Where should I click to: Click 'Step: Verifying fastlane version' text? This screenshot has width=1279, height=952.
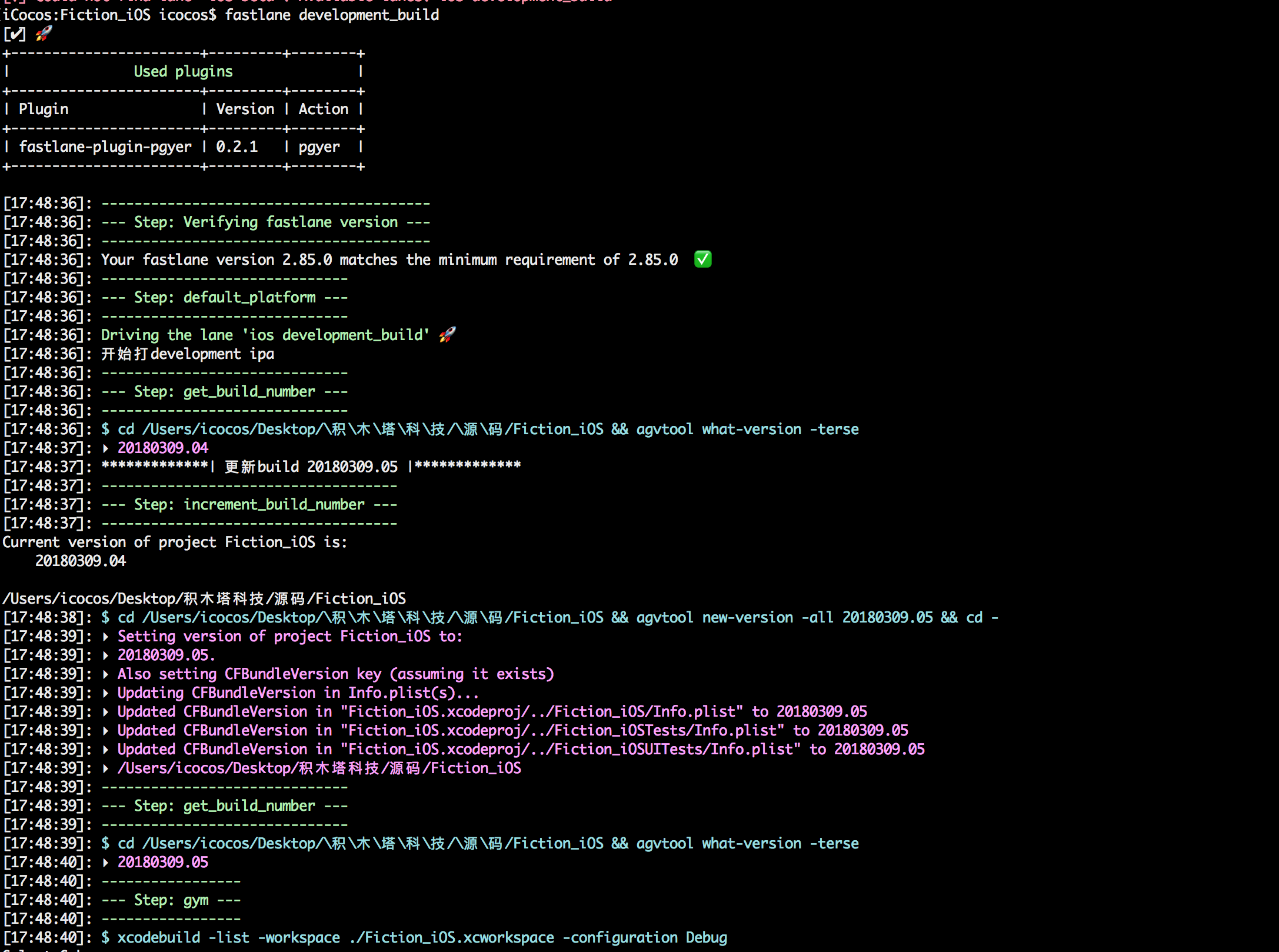point(266,222)
